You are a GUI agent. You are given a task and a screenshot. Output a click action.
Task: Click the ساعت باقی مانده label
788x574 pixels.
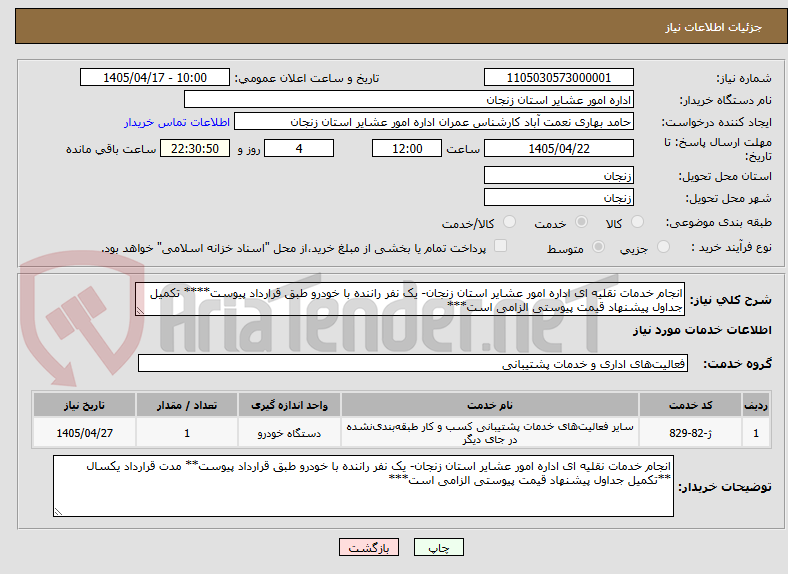[x=111, y=149]
